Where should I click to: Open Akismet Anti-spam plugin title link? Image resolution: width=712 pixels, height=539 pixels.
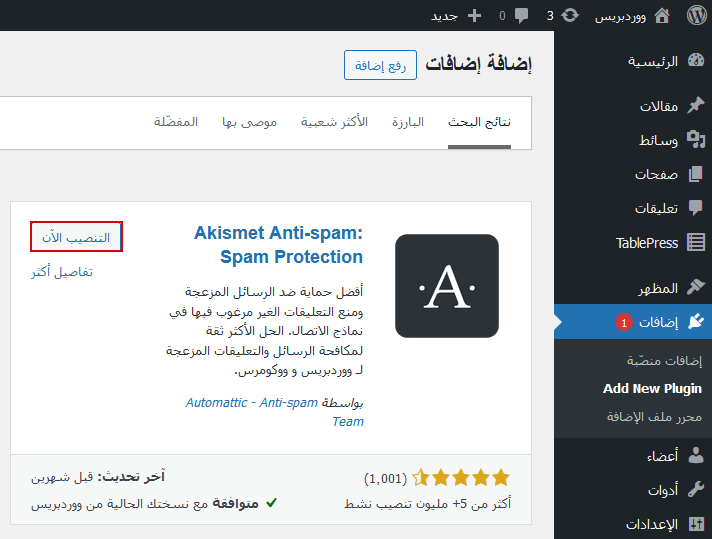click(x=278, y=245)
